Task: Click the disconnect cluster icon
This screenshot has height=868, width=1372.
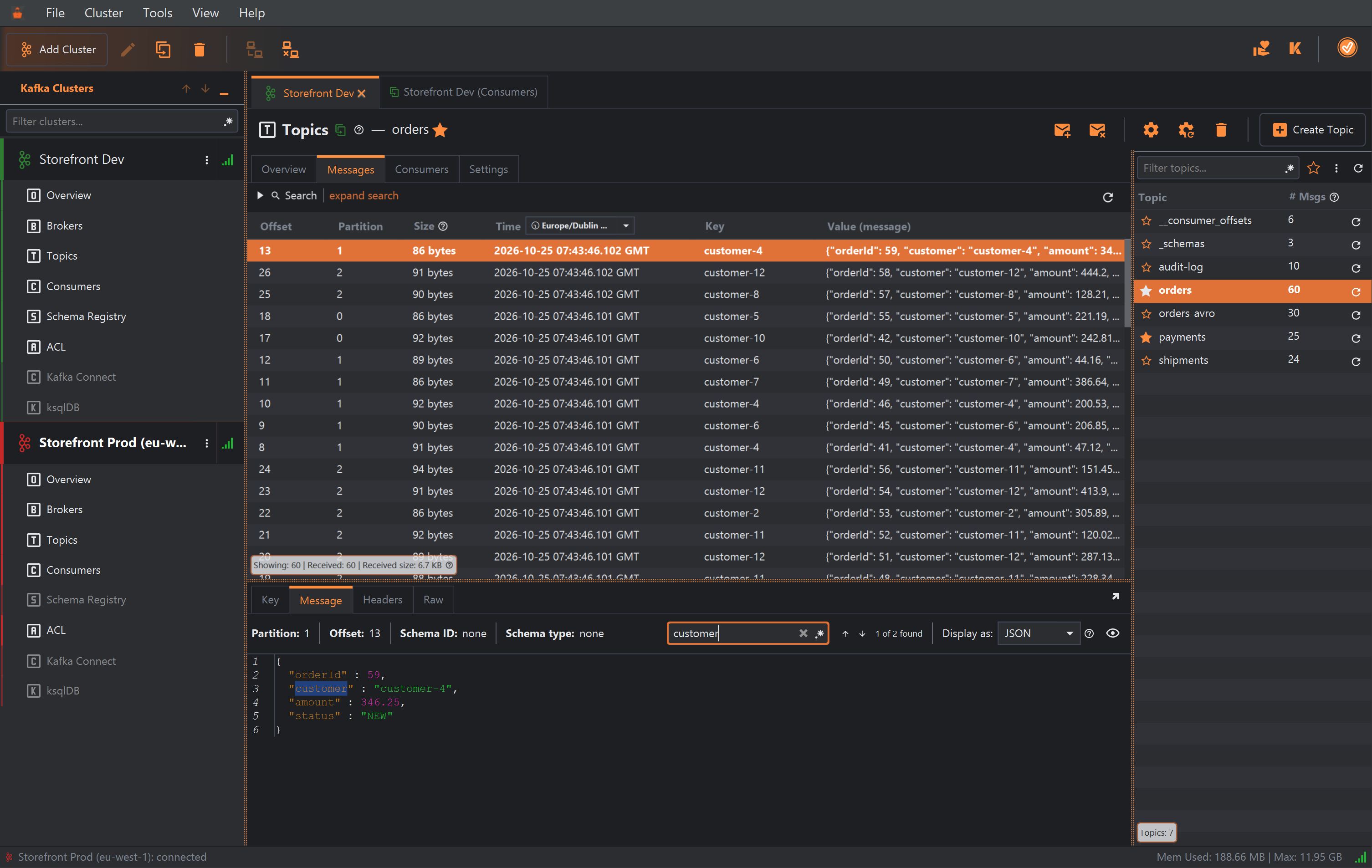Action: 291,50
